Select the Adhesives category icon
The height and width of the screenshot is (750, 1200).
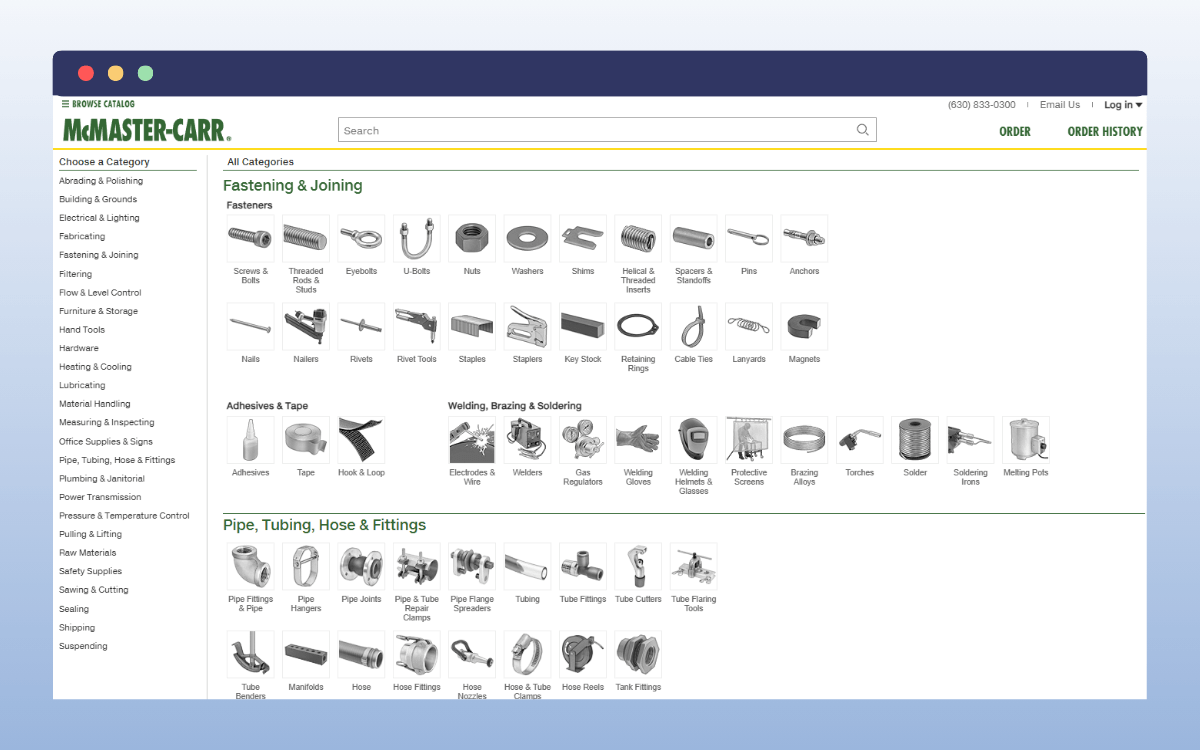coord(250,439)
